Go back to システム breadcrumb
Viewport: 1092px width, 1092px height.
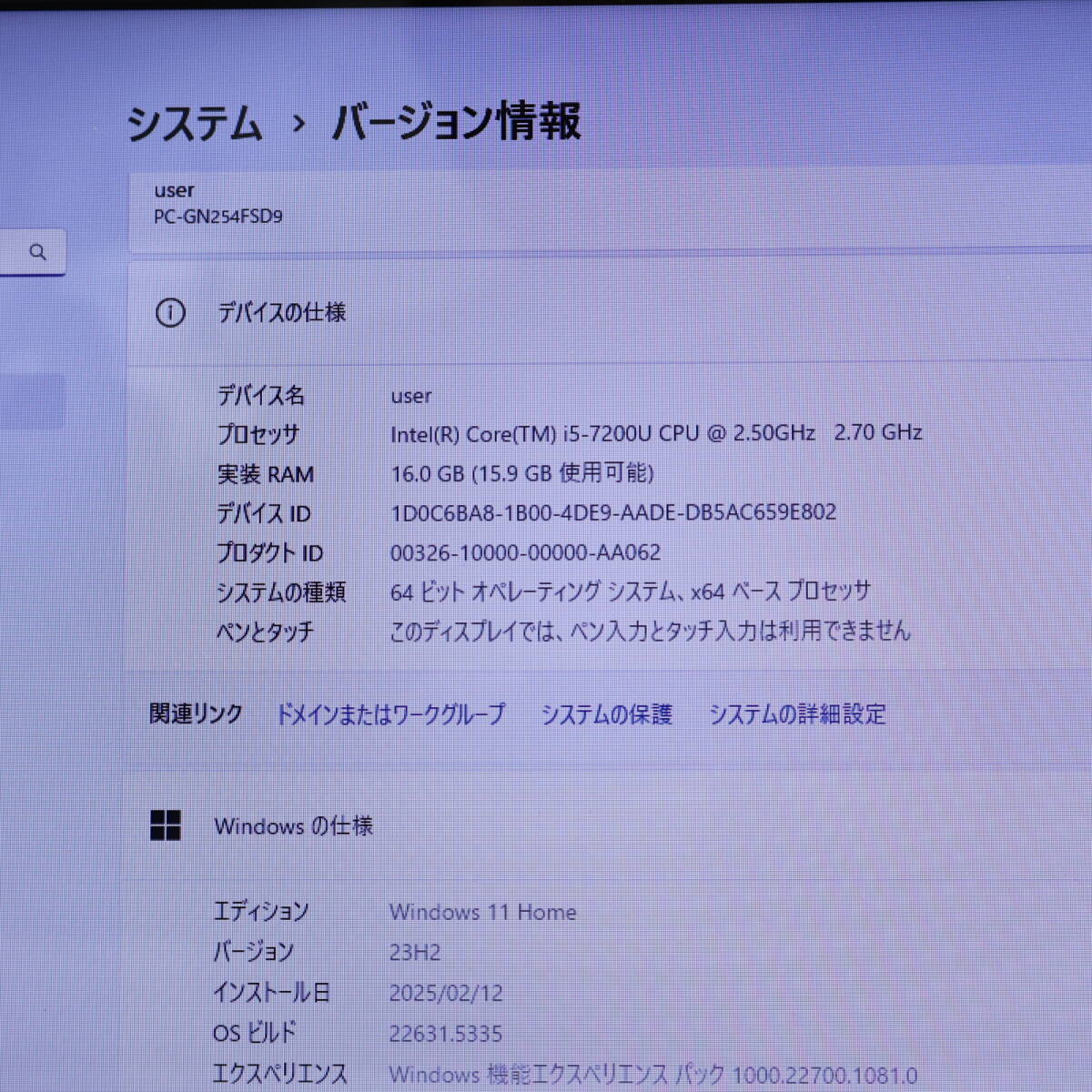click(195, 122)
